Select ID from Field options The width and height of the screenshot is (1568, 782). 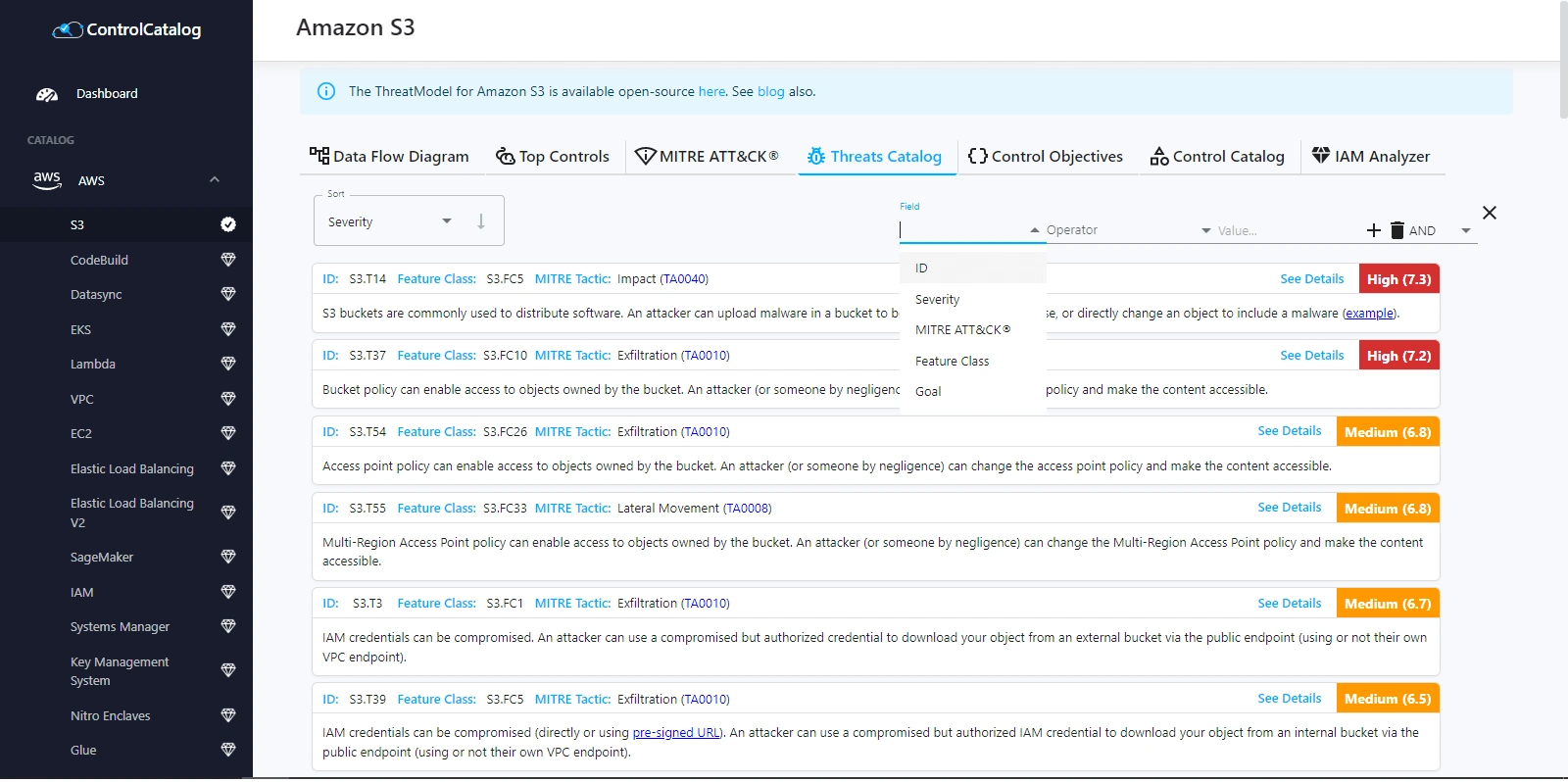point(973,269)
